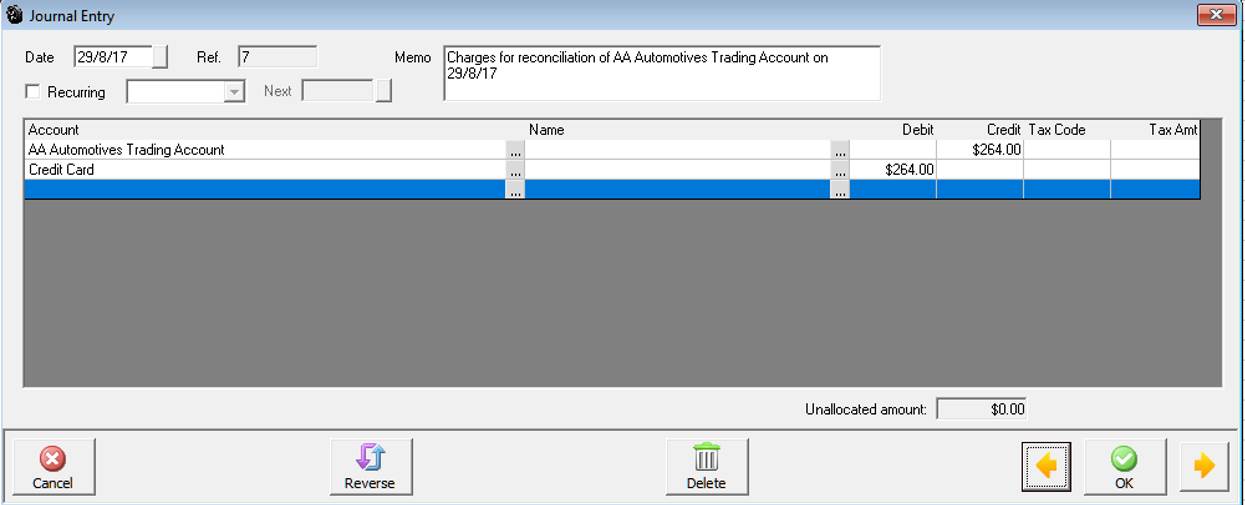The image size is (1245, 505).
Task: Click the Journal Entry title bar app icon
Action: [x=15, y=16]
